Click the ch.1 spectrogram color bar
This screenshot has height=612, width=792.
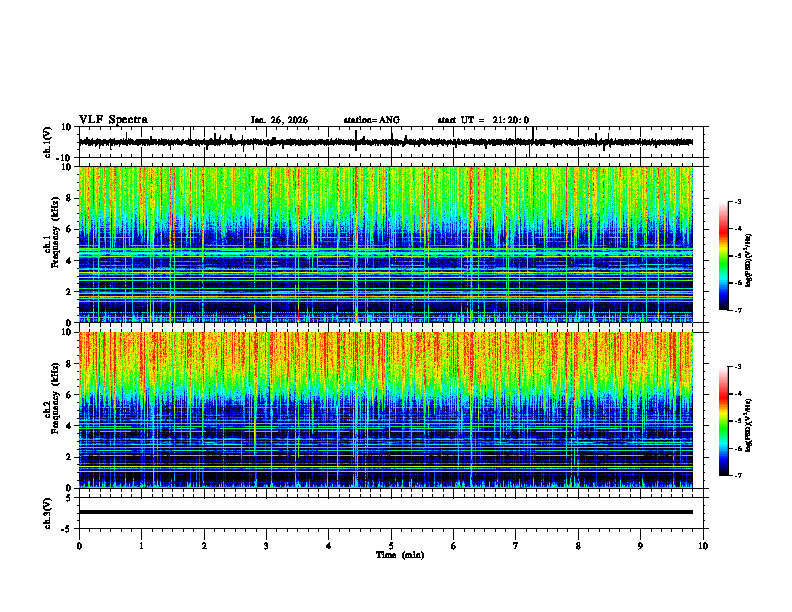point(723,256)
